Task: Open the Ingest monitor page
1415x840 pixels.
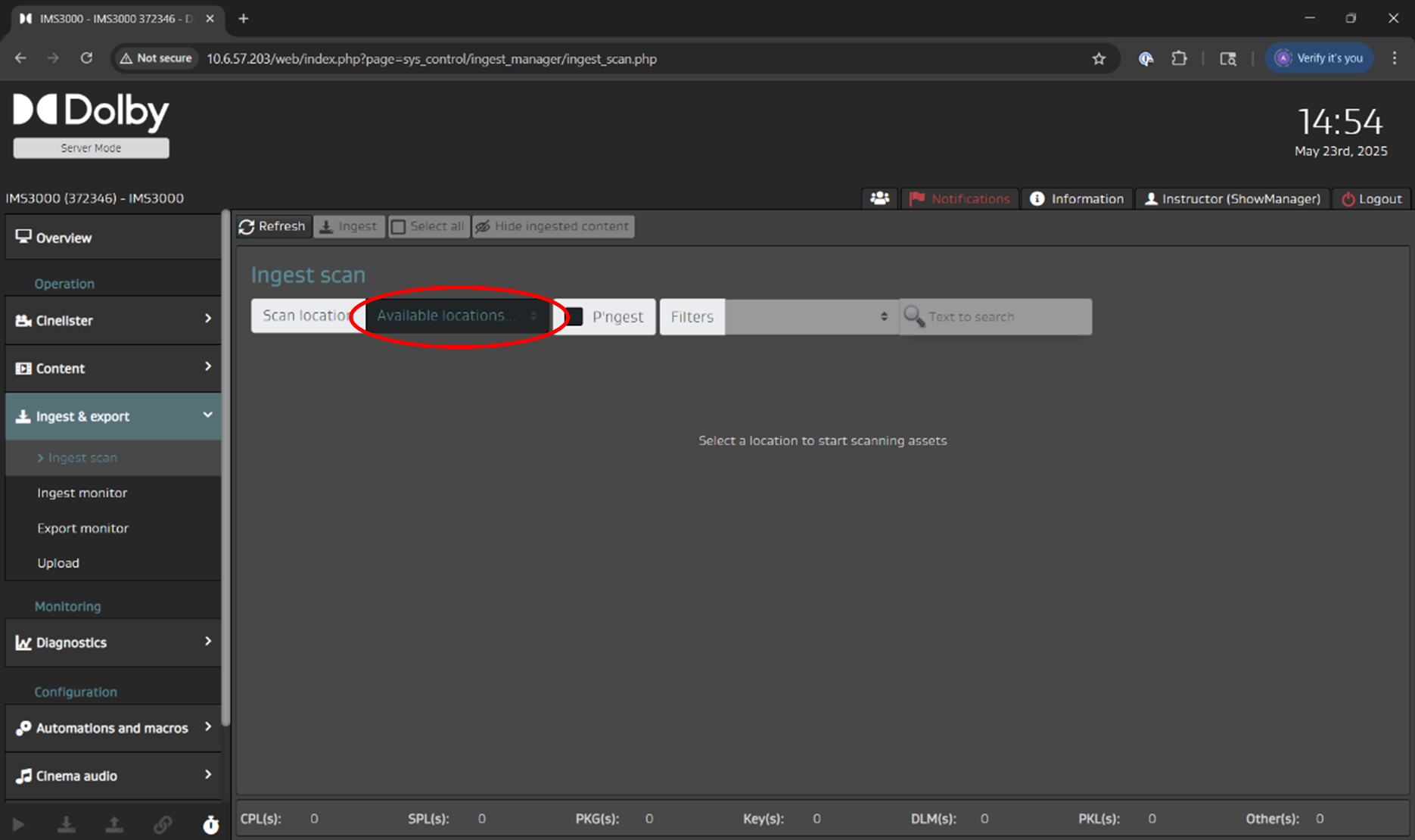Action: (x=82, y=493)
